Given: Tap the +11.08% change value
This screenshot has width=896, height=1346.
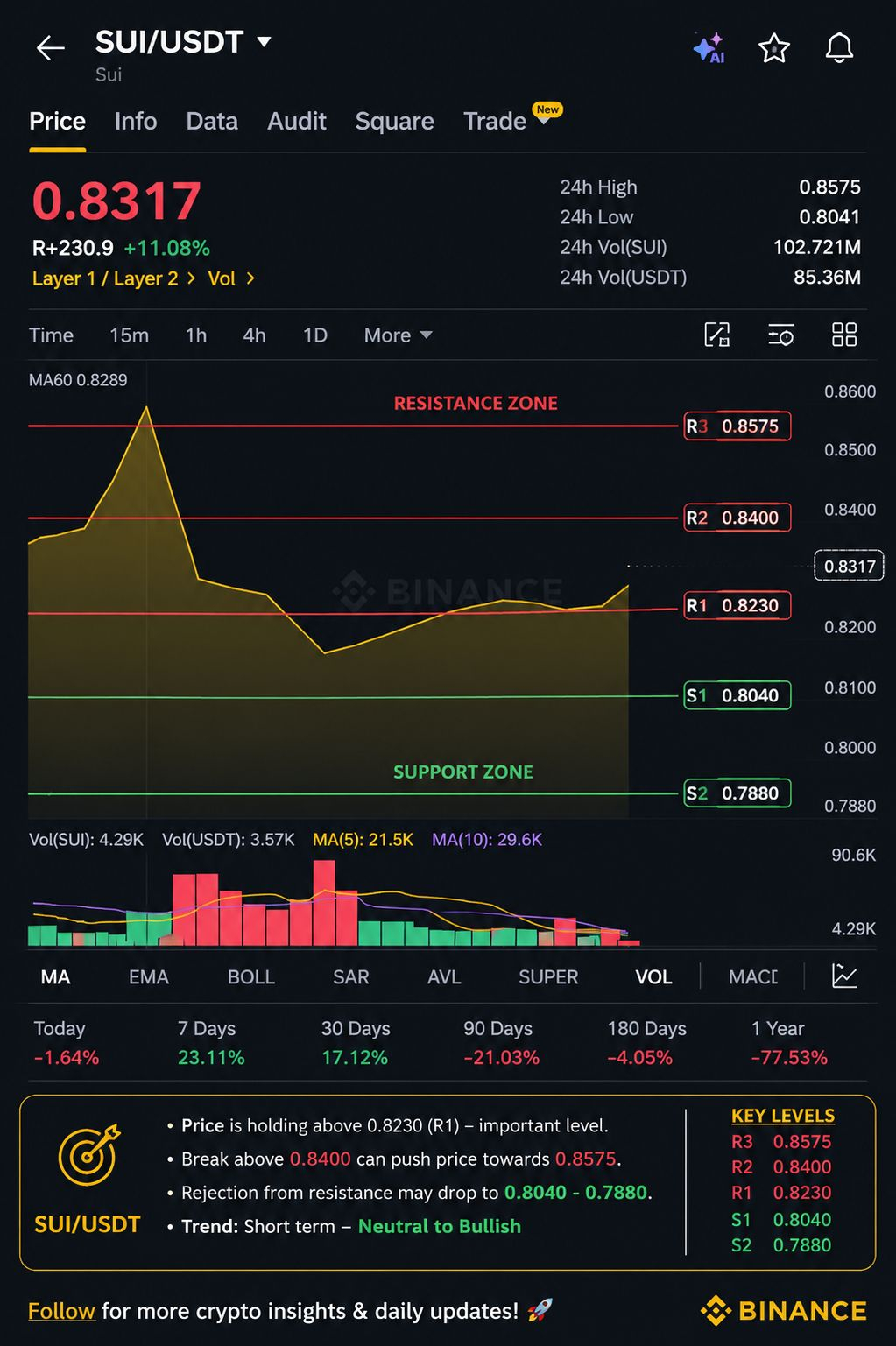Looking at the screenshot, I should coord(166,249).
